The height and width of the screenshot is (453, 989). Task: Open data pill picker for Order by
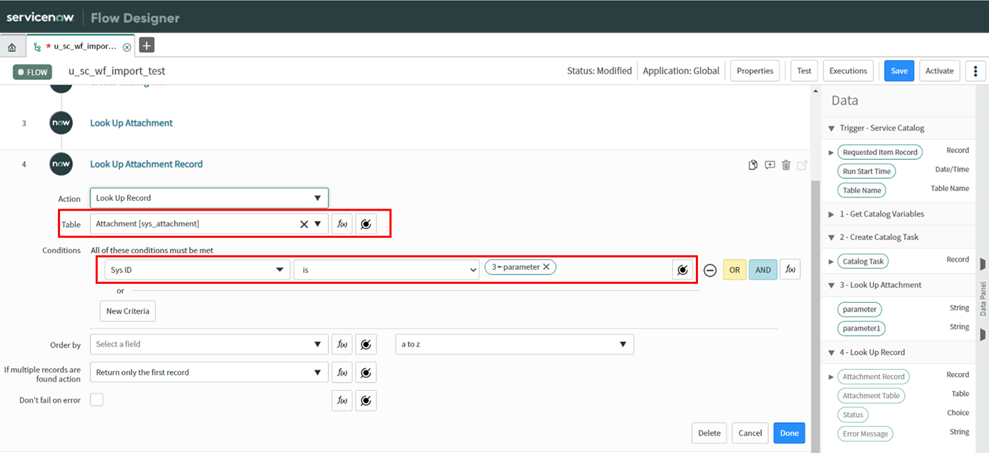366,344
